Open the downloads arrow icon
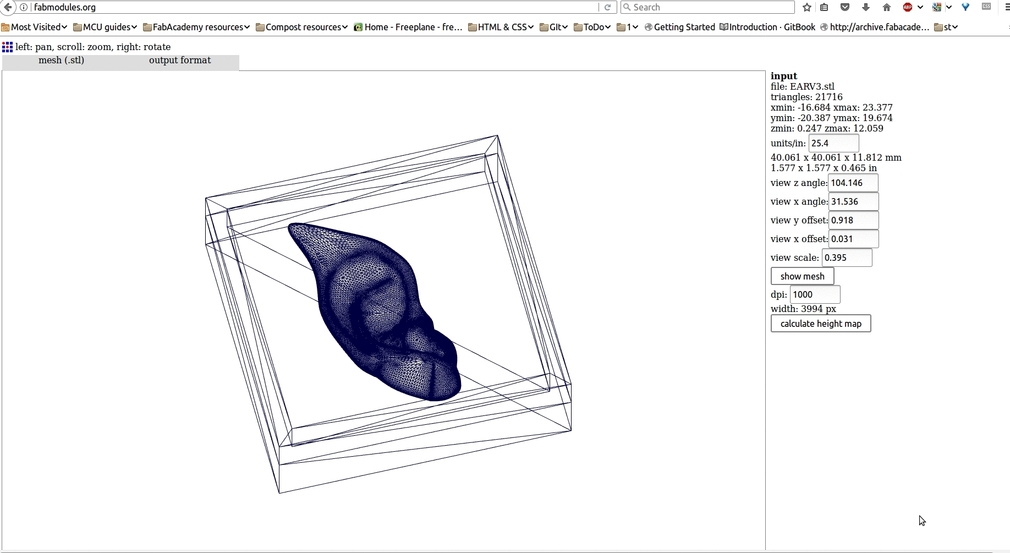1010x553 pixels. 866,7
